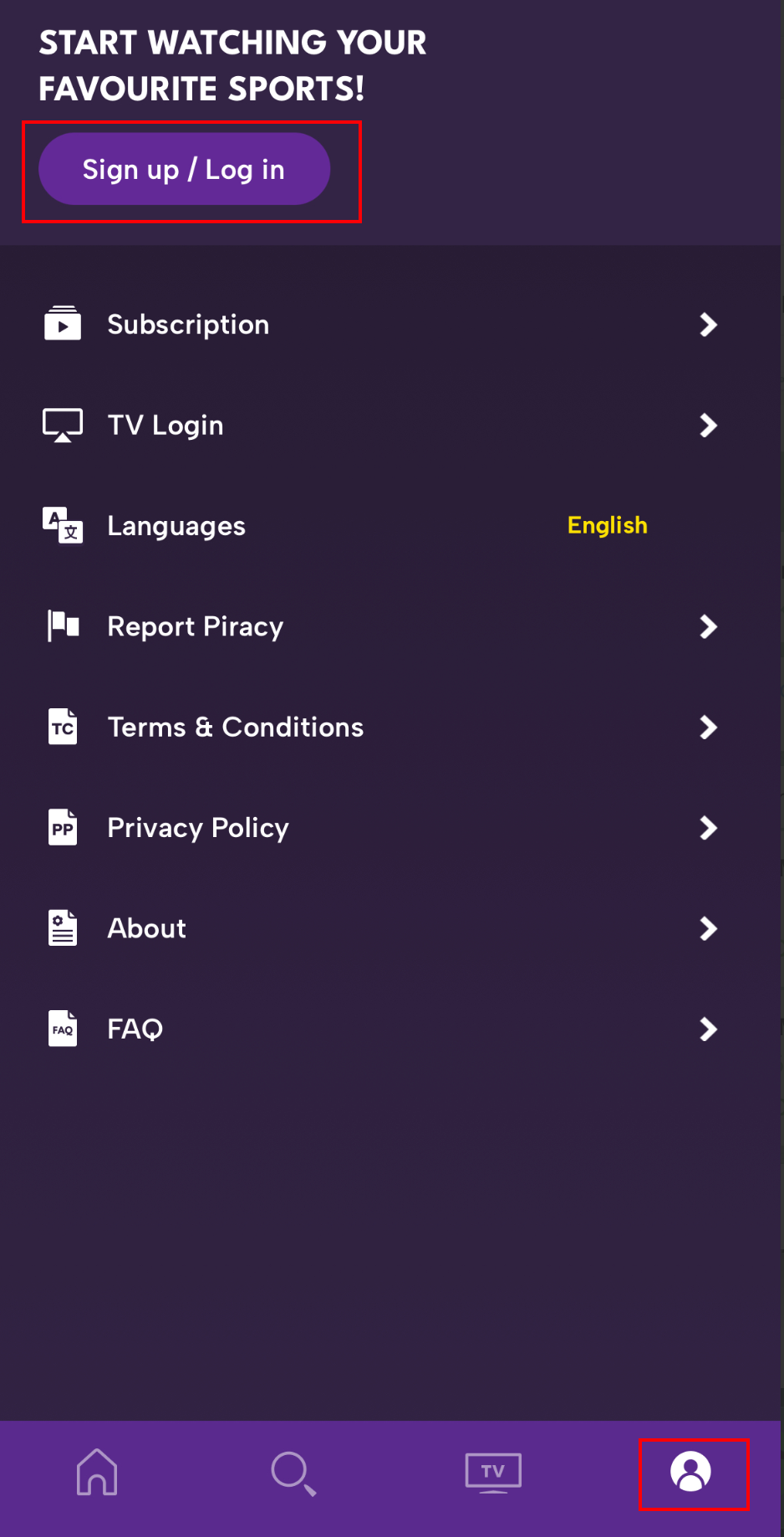Viewport: 784px width, 1537px height.
Task: Click the TV Login screen-cast icon
Action: click(x=63, y=425)
